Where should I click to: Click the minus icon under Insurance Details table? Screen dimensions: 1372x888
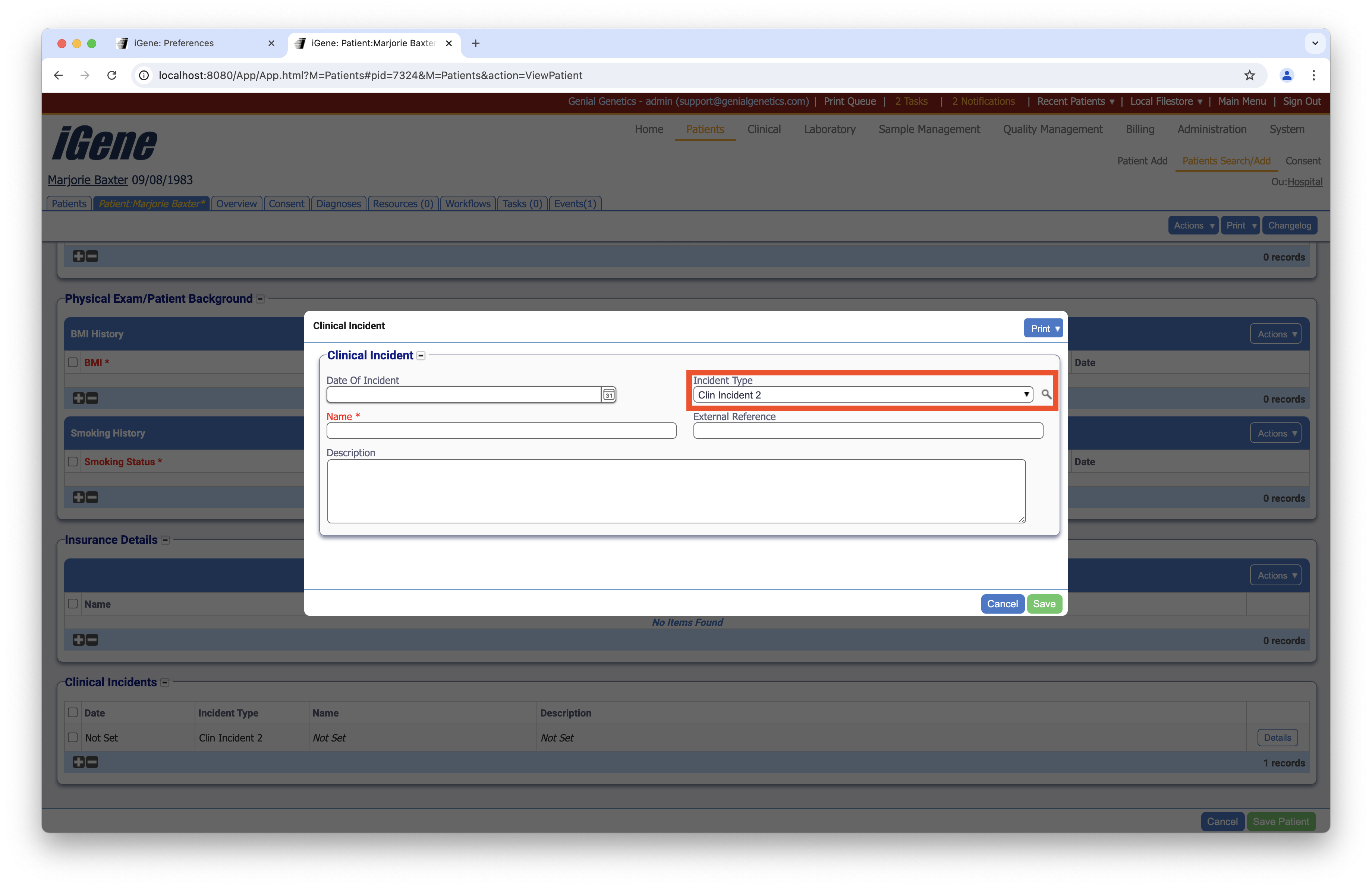[x=92, y=640]
